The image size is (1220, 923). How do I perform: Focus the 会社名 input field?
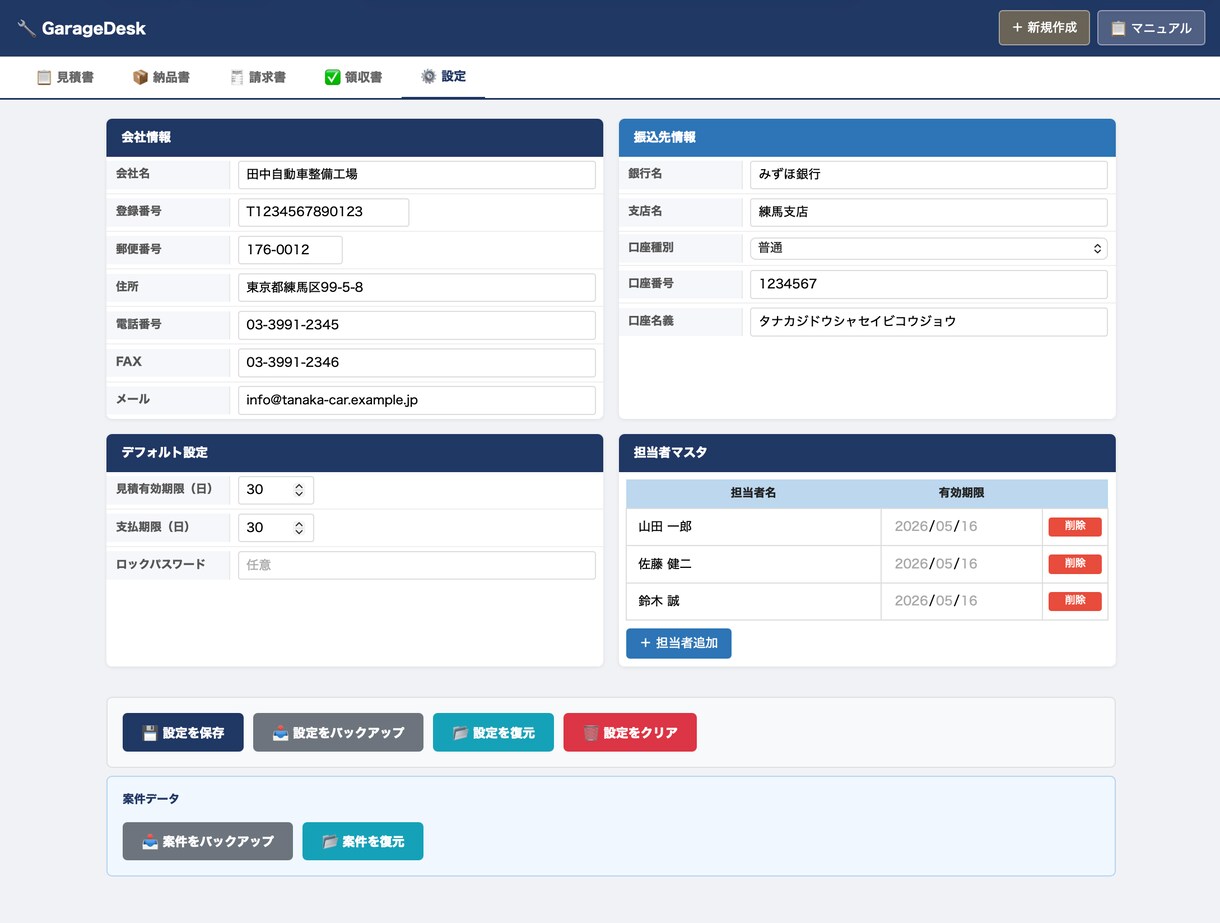pyautogui.click(x=417, y=175)
